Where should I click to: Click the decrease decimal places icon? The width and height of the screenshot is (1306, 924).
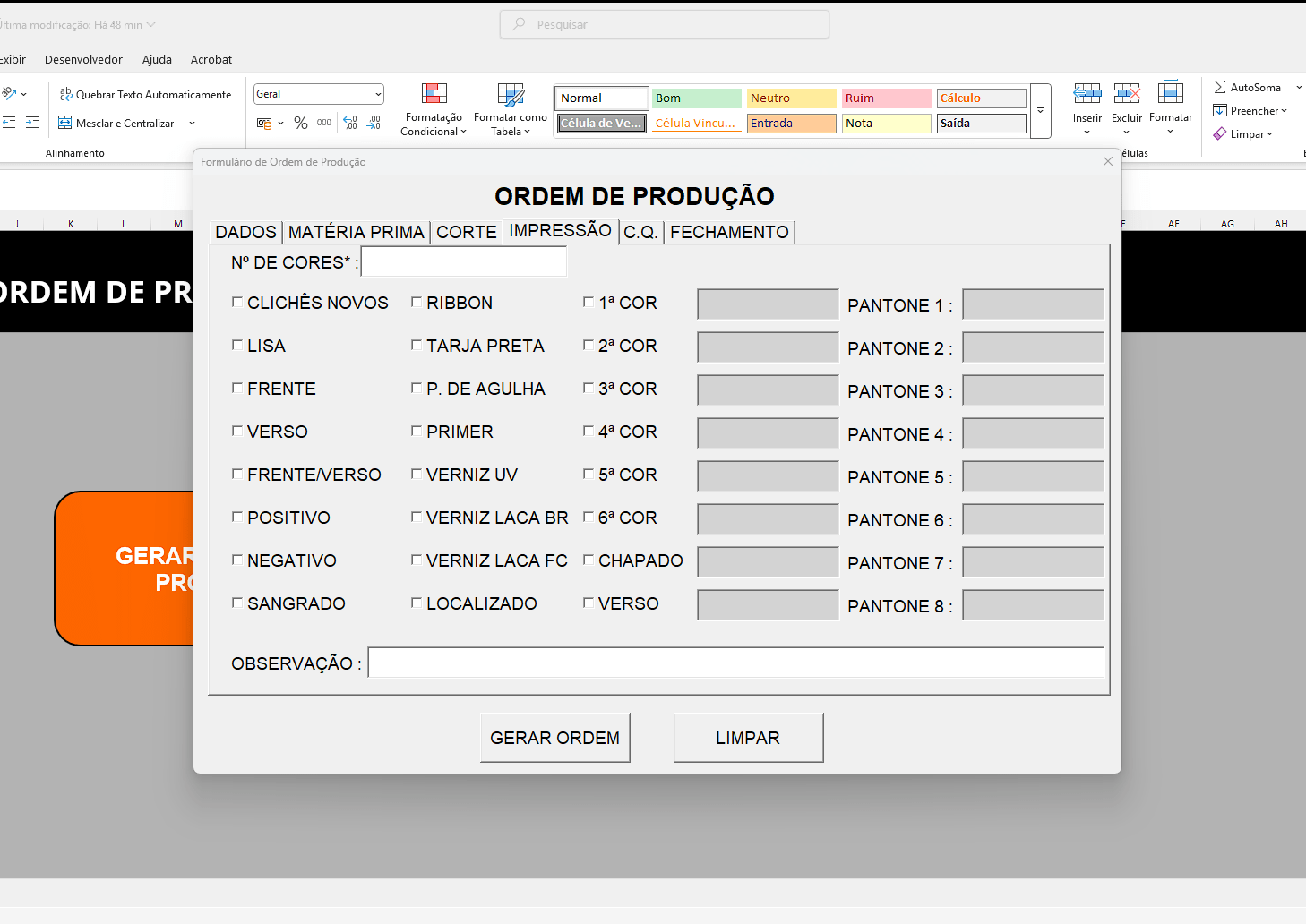pyautogui.click(x=374, y=123)
